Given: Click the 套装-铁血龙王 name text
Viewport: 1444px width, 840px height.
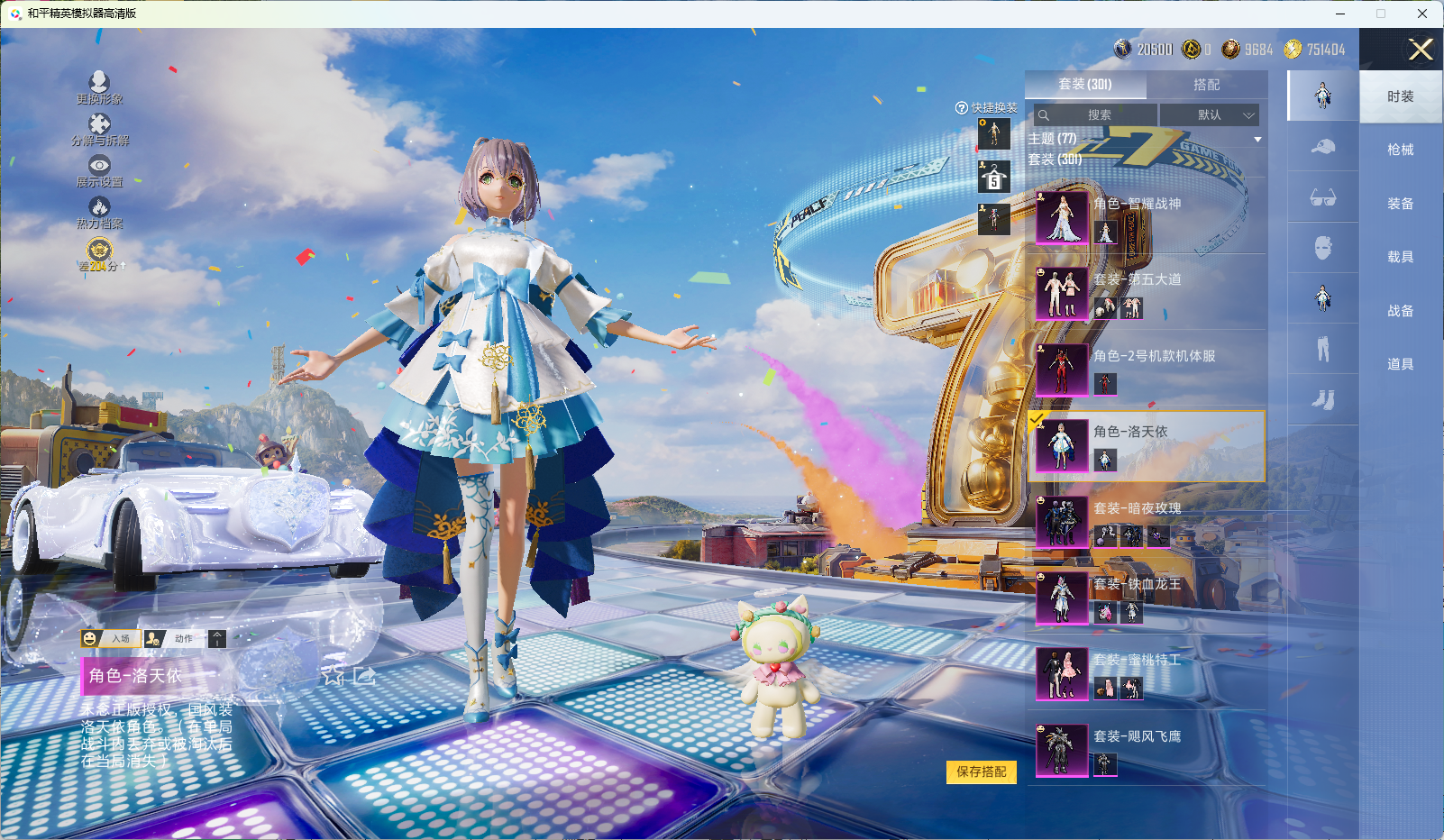Looking at the screenshot, I should pos(1138,584).
